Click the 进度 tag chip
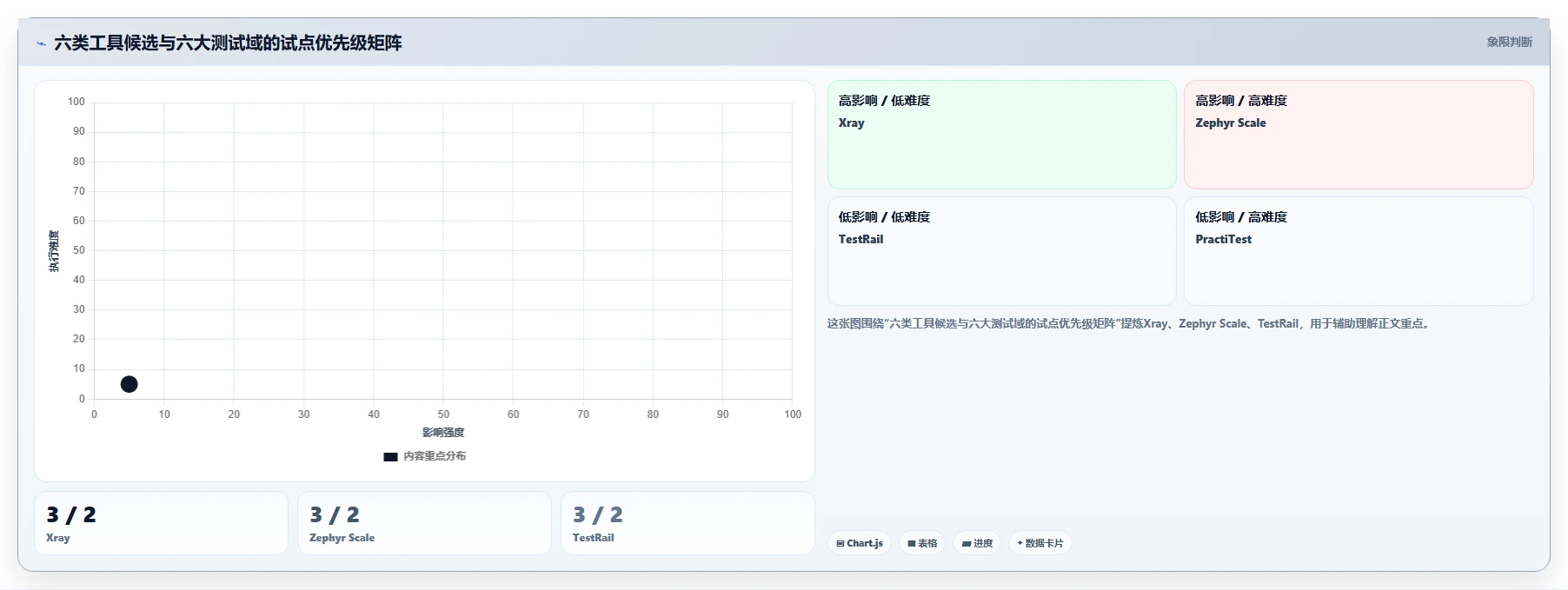The width and height of the screenshot is (1568, 590). coord(977,543)
